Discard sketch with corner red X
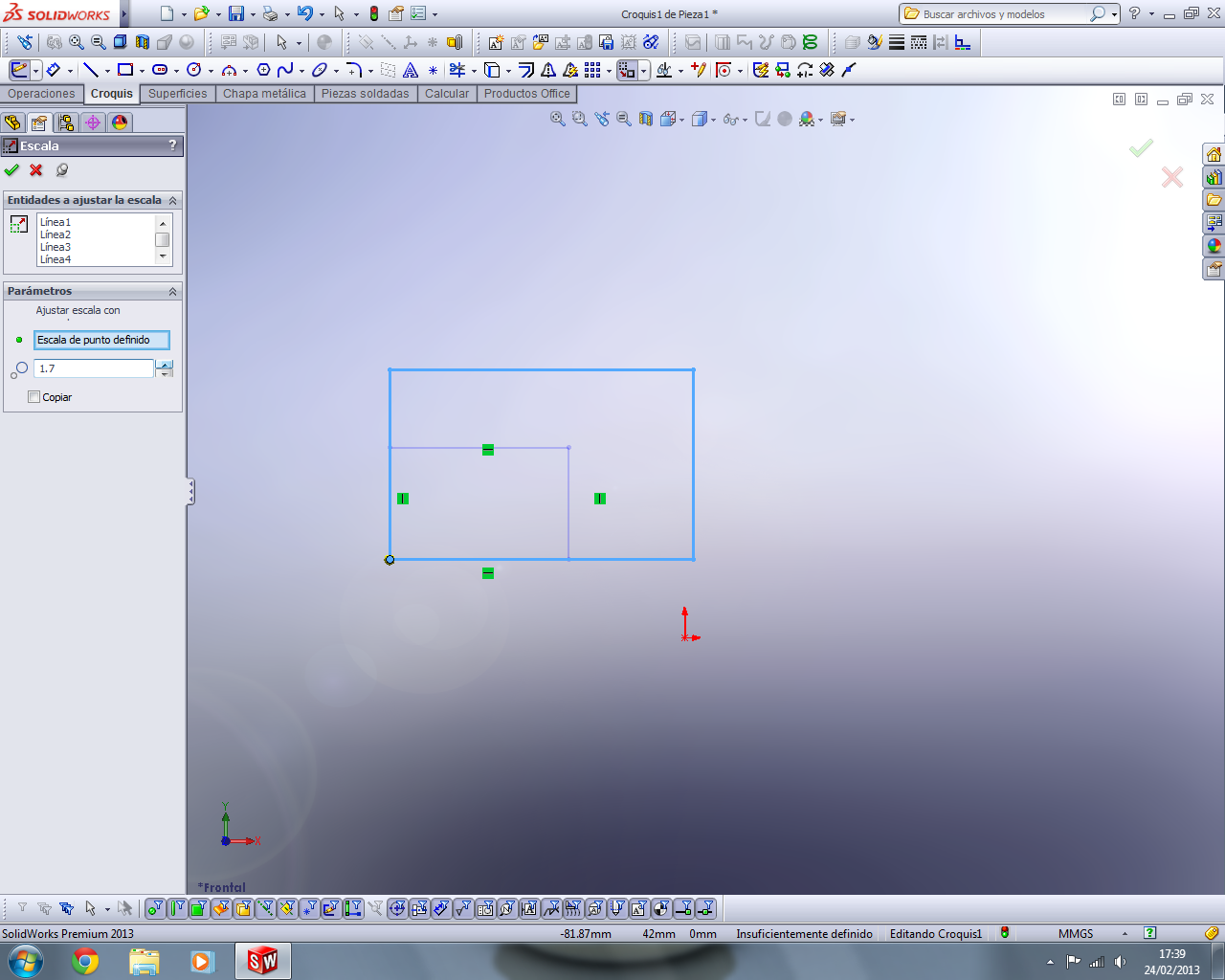 (1172, 177)
